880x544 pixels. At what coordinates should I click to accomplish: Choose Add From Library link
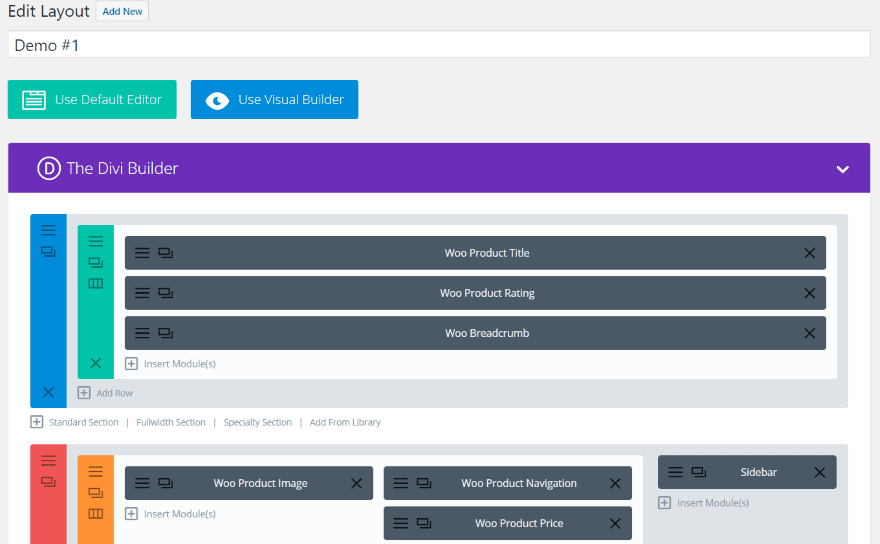click(x=345, y=422)
